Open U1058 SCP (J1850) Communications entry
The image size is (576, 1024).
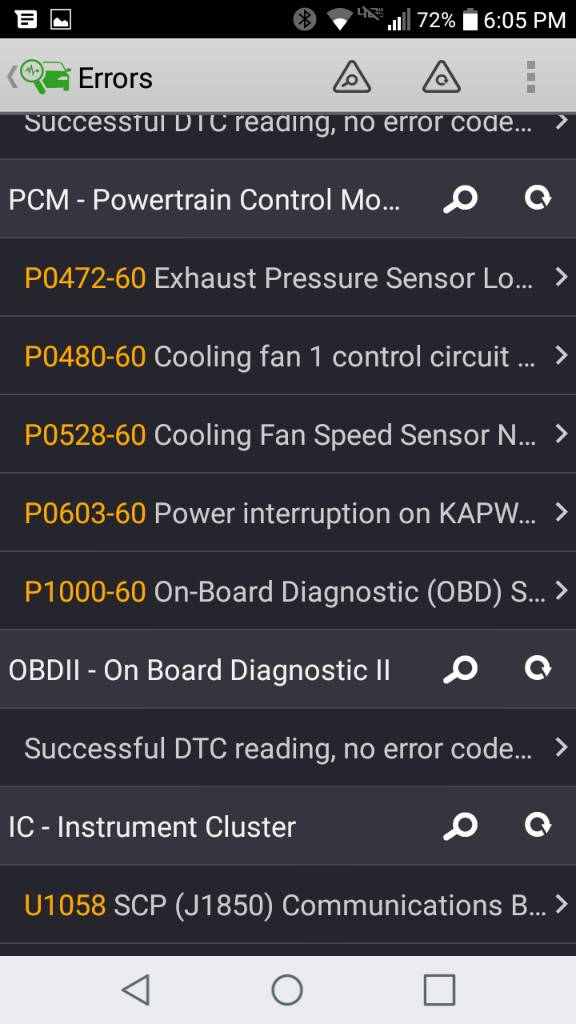288,904
